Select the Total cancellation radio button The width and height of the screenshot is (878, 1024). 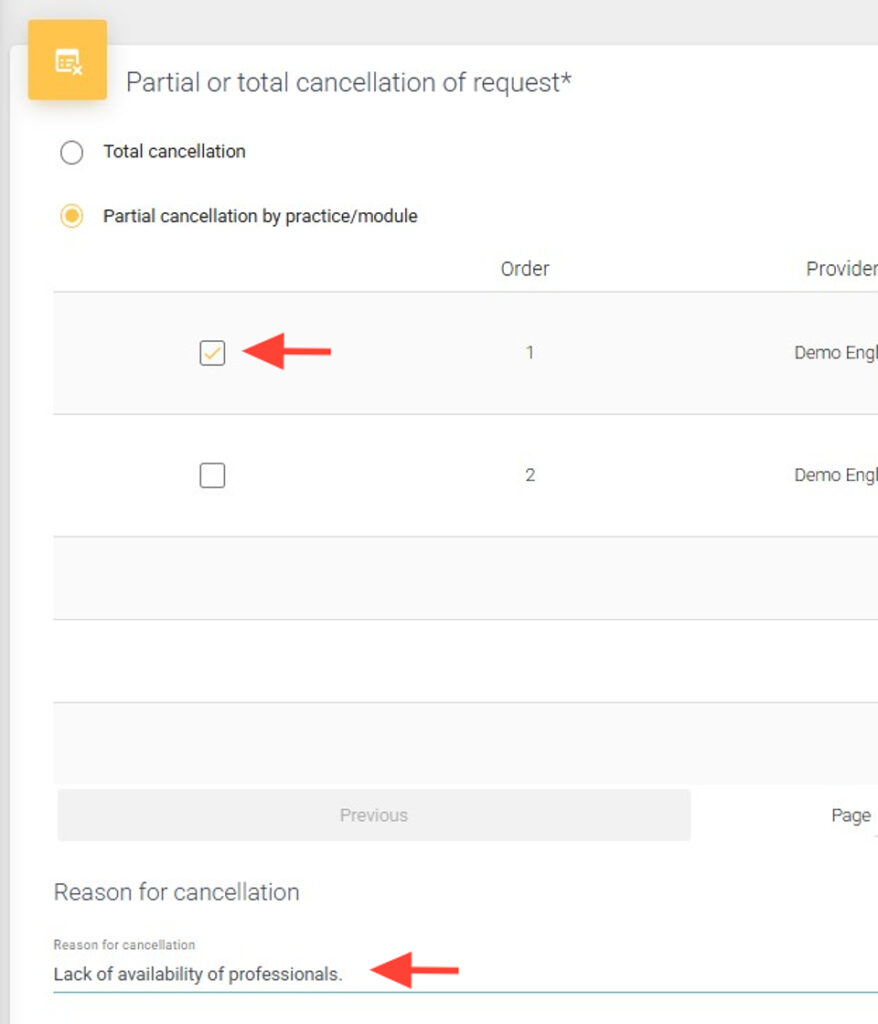[x=72, y=153]
